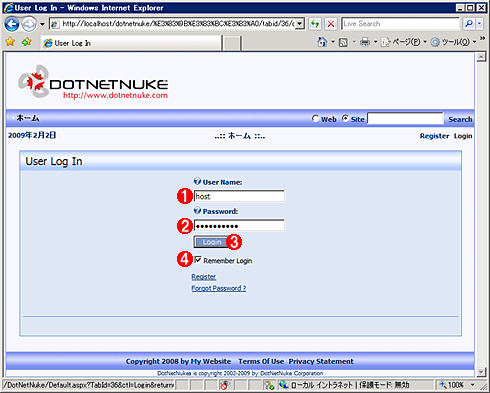Toggle the Remember Login checkbox
Screen dimensions: 490x393
198,260
